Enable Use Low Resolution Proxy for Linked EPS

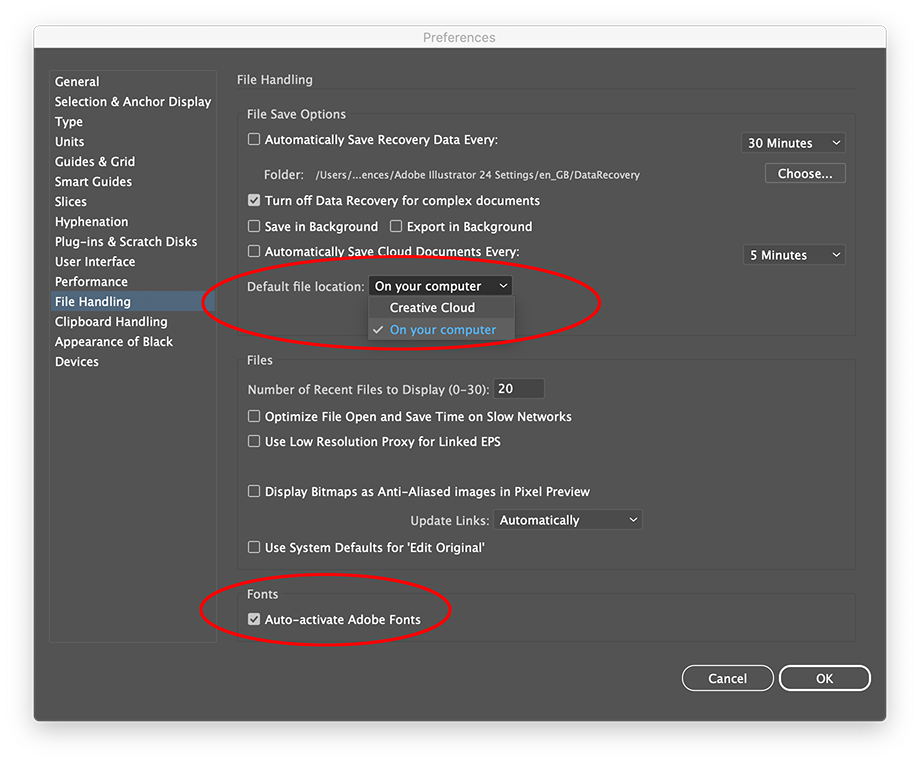click(x=254, y=441)
